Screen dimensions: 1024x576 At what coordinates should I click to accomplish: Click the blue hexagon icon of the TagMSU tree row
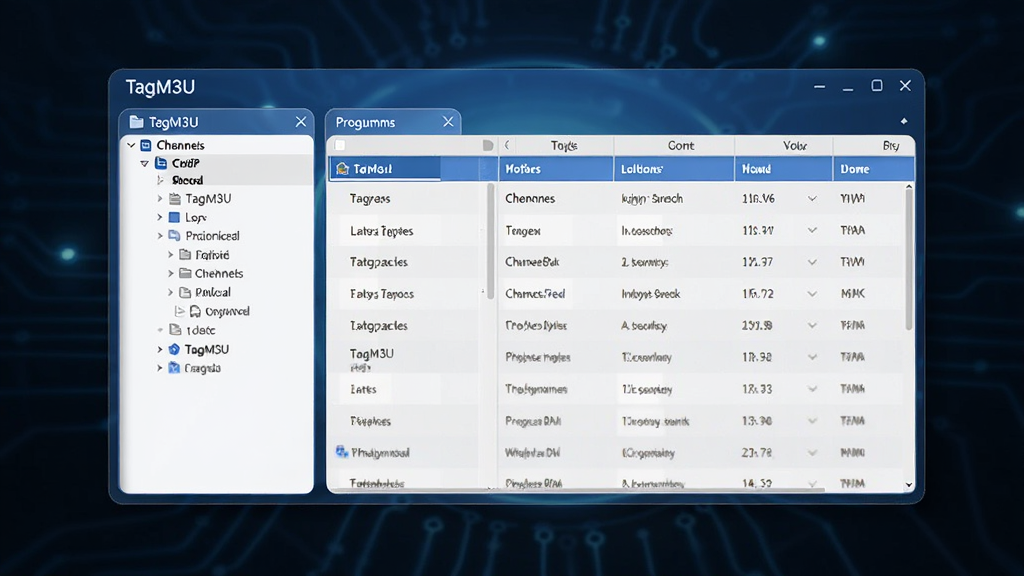(x=174, y=349)
